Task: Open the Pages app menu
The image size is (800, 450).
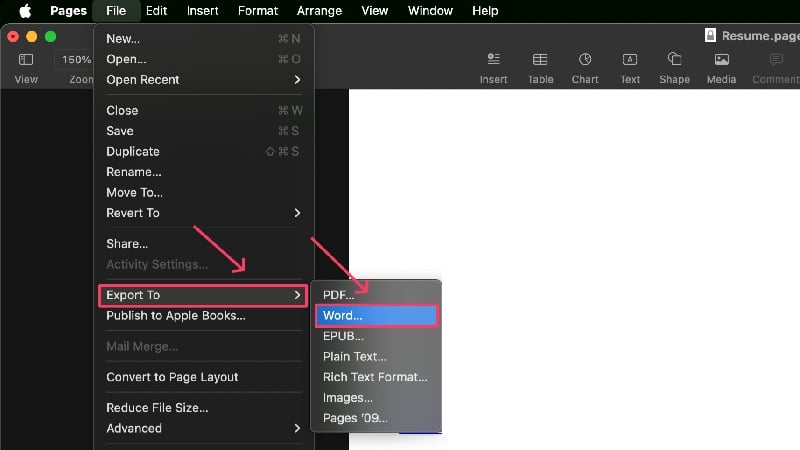Action: [x=68, y=11]
